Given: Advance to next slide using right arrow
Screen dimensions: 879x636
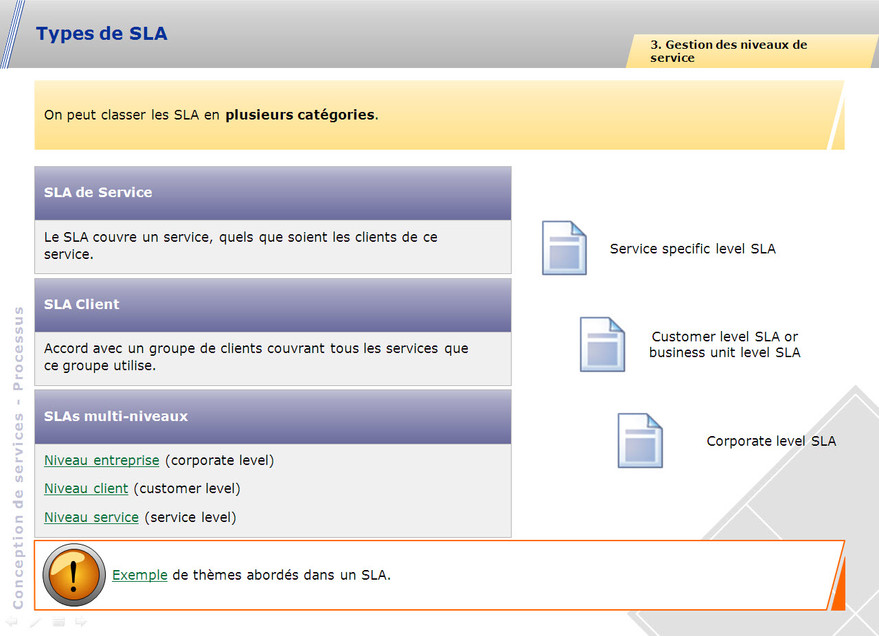Looking at the screenshot, I should [81, 622].
